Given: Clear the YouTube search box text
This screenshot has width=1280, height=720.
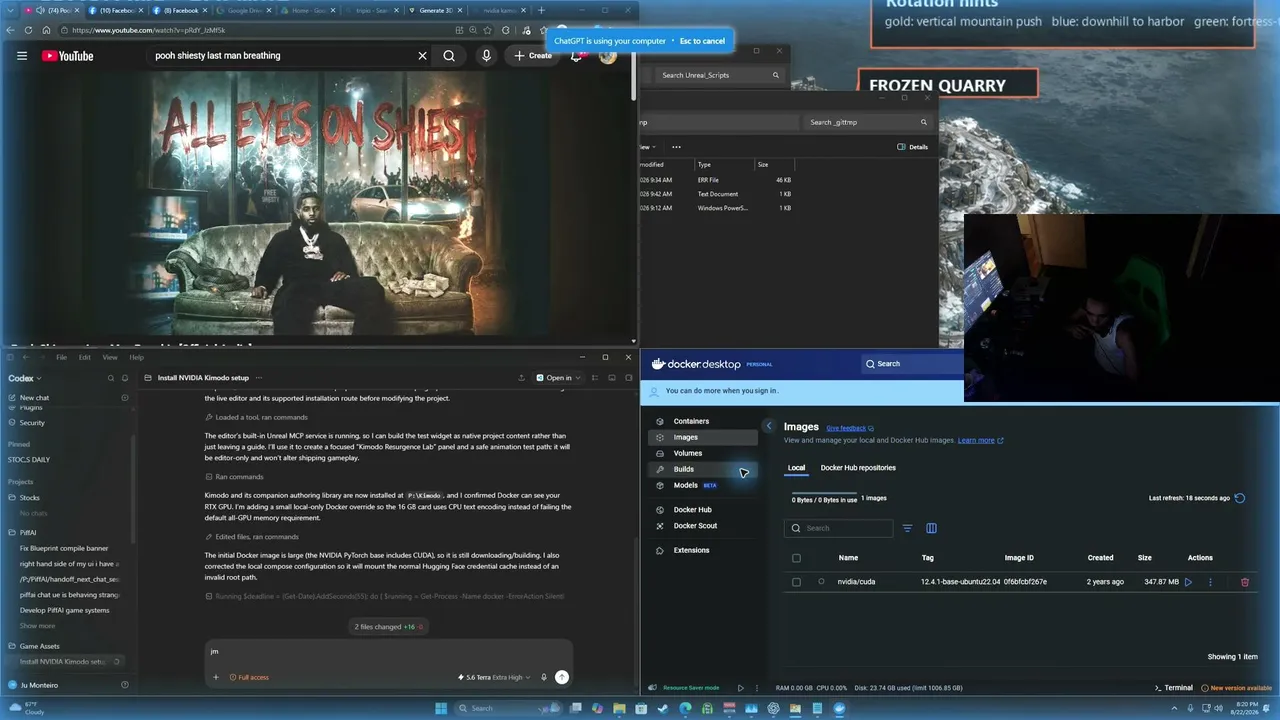Looking at the screenshot, I should point(422,56).
